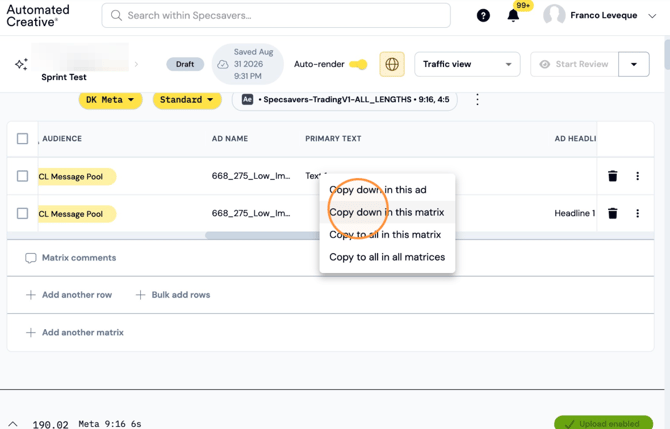Click the first row CL Message Pool tag
This screenshot has width=670, height=429.
click(77, 176)
